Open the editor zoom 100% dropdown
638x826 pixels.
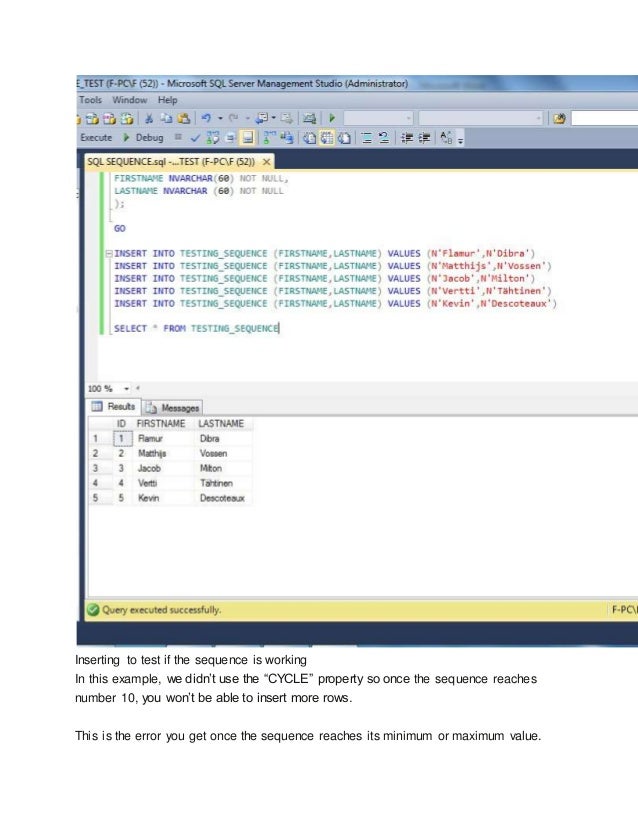(126, 388)
